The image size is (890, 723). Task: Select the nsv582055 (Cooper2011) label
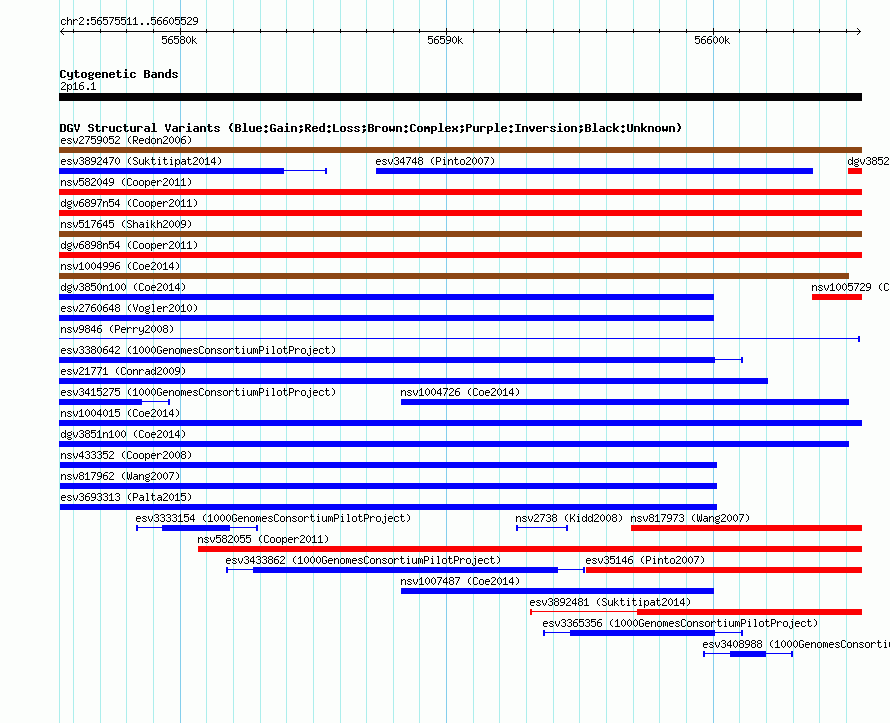point(263,539)
